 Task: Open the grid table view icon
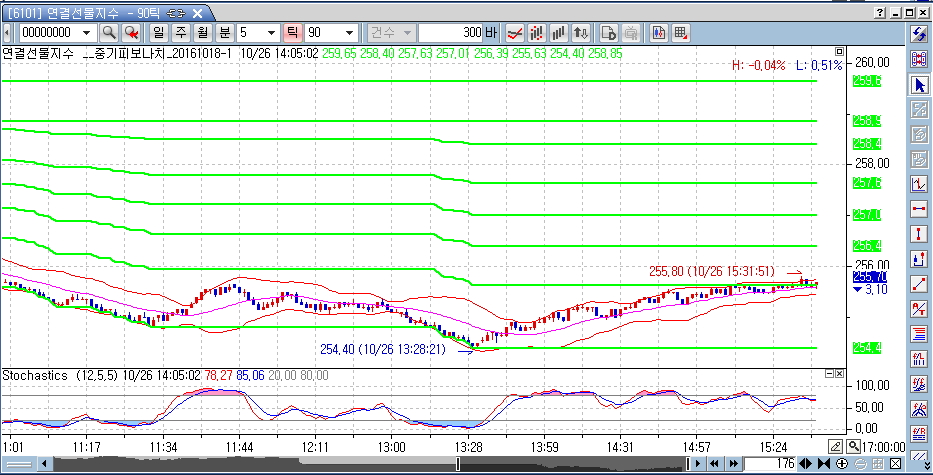[681, 32]
